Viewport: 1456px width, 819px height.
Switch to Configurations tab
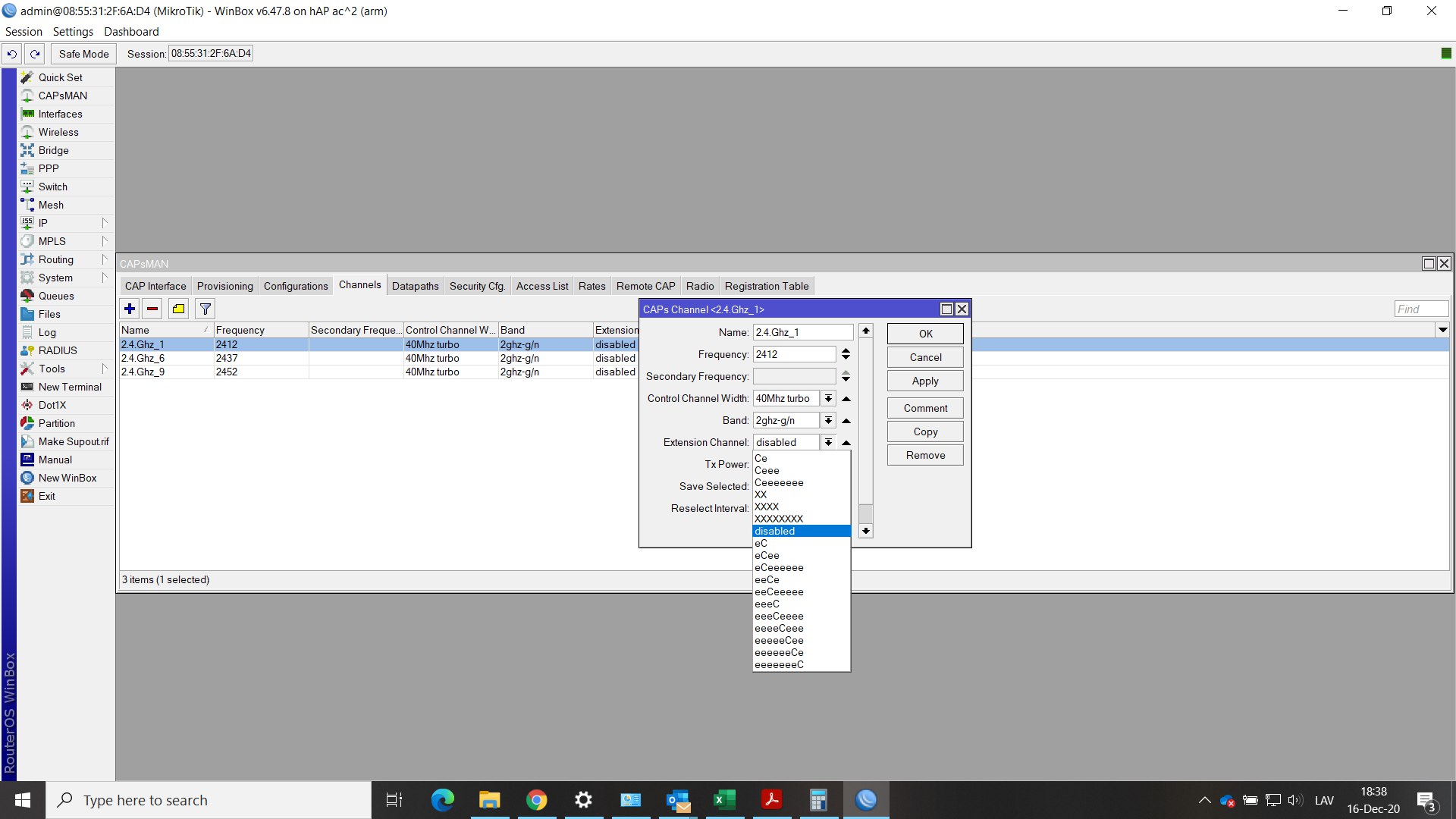coord(296,286)
